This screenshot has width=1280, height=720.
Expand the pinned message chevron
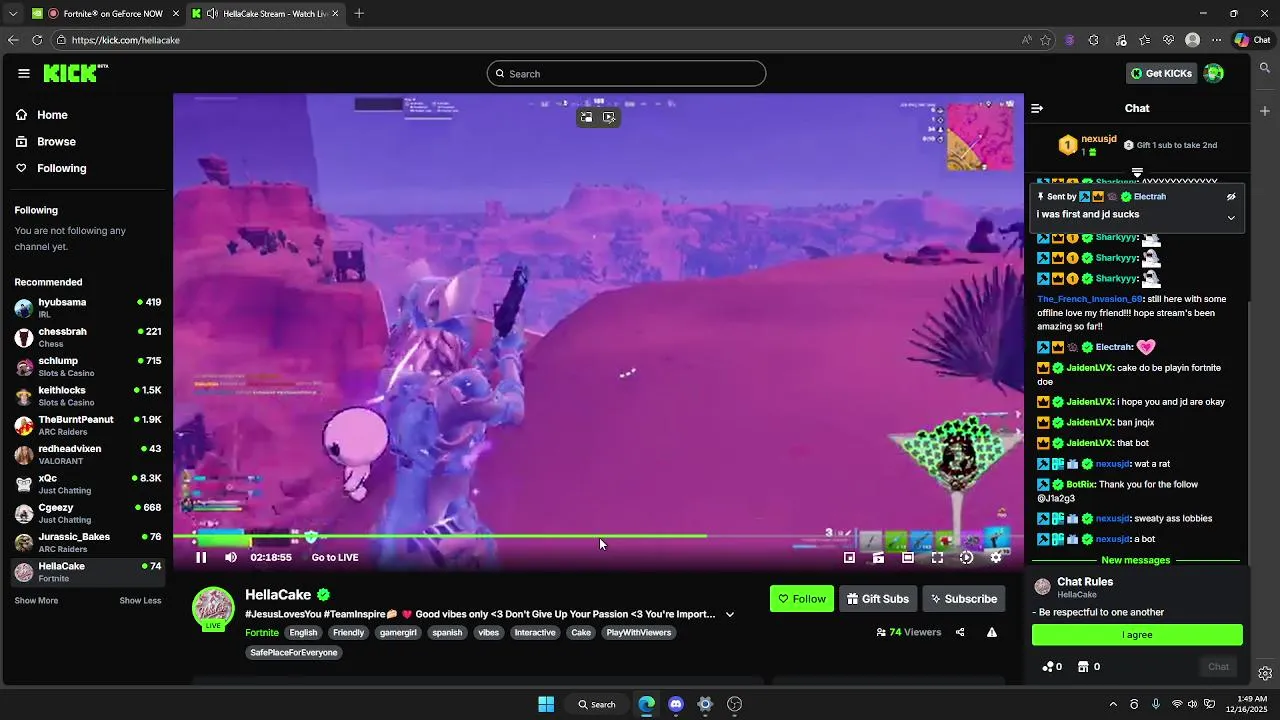coord(1231,217)
